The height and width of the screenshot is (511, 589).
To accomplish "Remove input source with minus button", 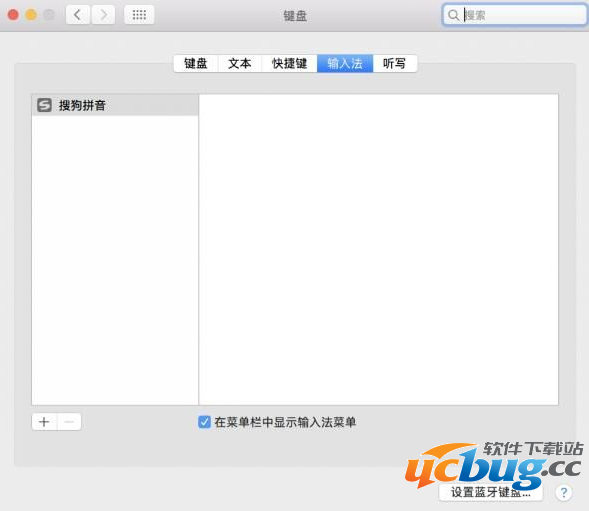I will [69, 422].
